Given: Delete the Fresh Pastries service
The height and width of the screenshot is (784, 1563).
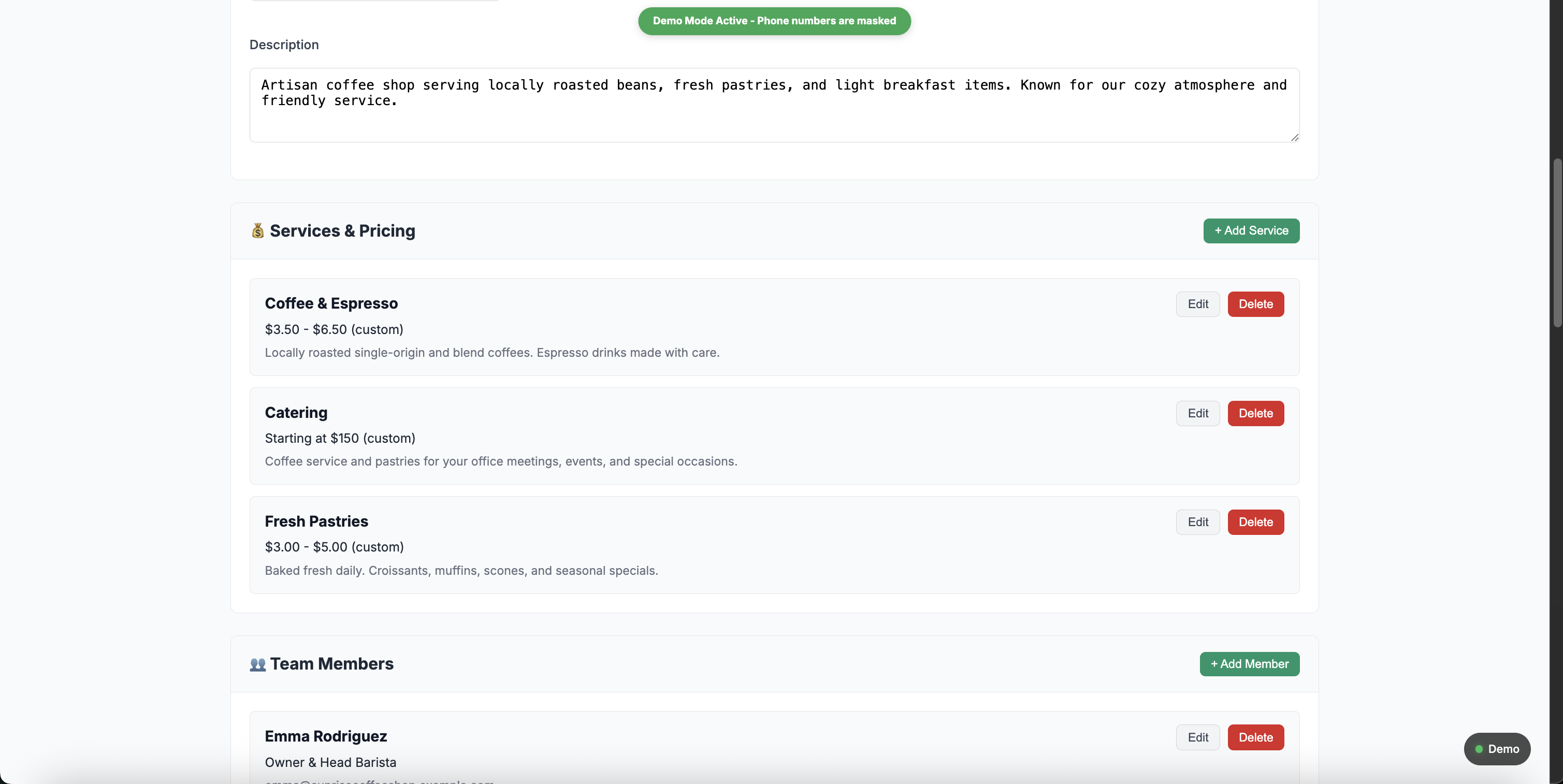Looking at the screenshot, I should [1256, 522].
